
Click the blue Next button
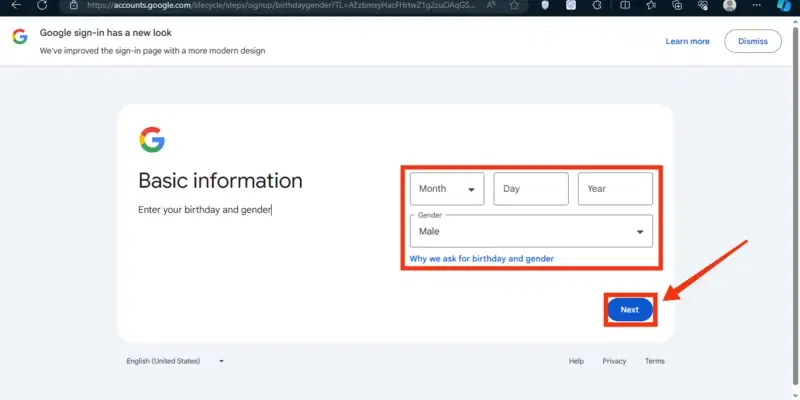click(630, 310)
